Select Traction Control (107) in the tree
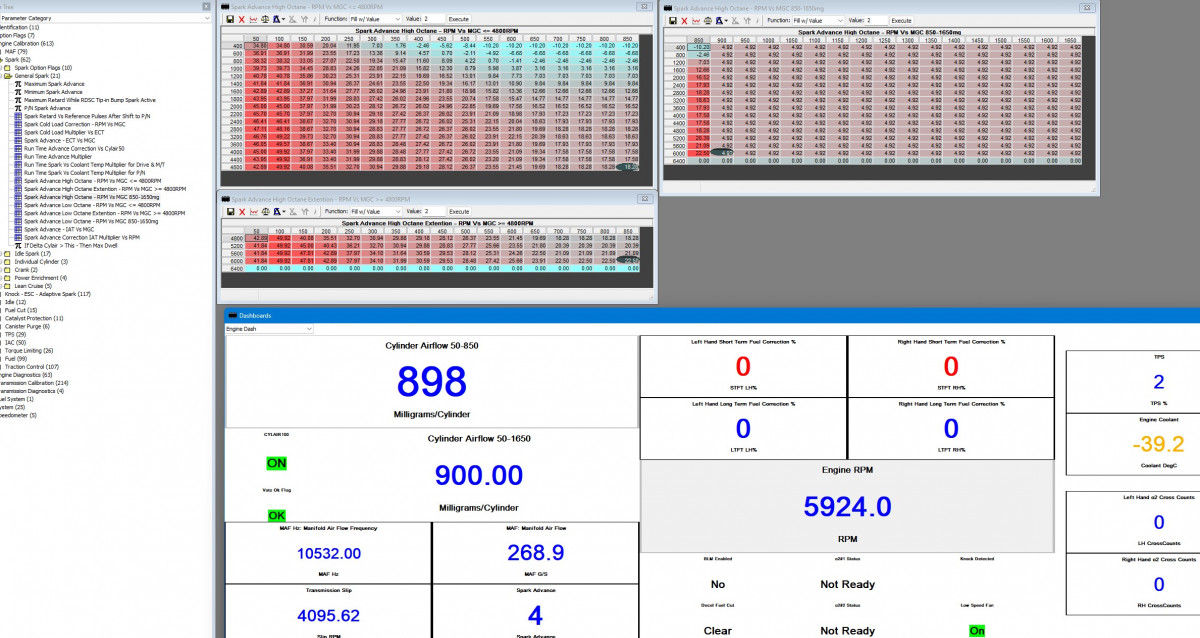Viewport: 1200px width, 638px height. point(33,366)
